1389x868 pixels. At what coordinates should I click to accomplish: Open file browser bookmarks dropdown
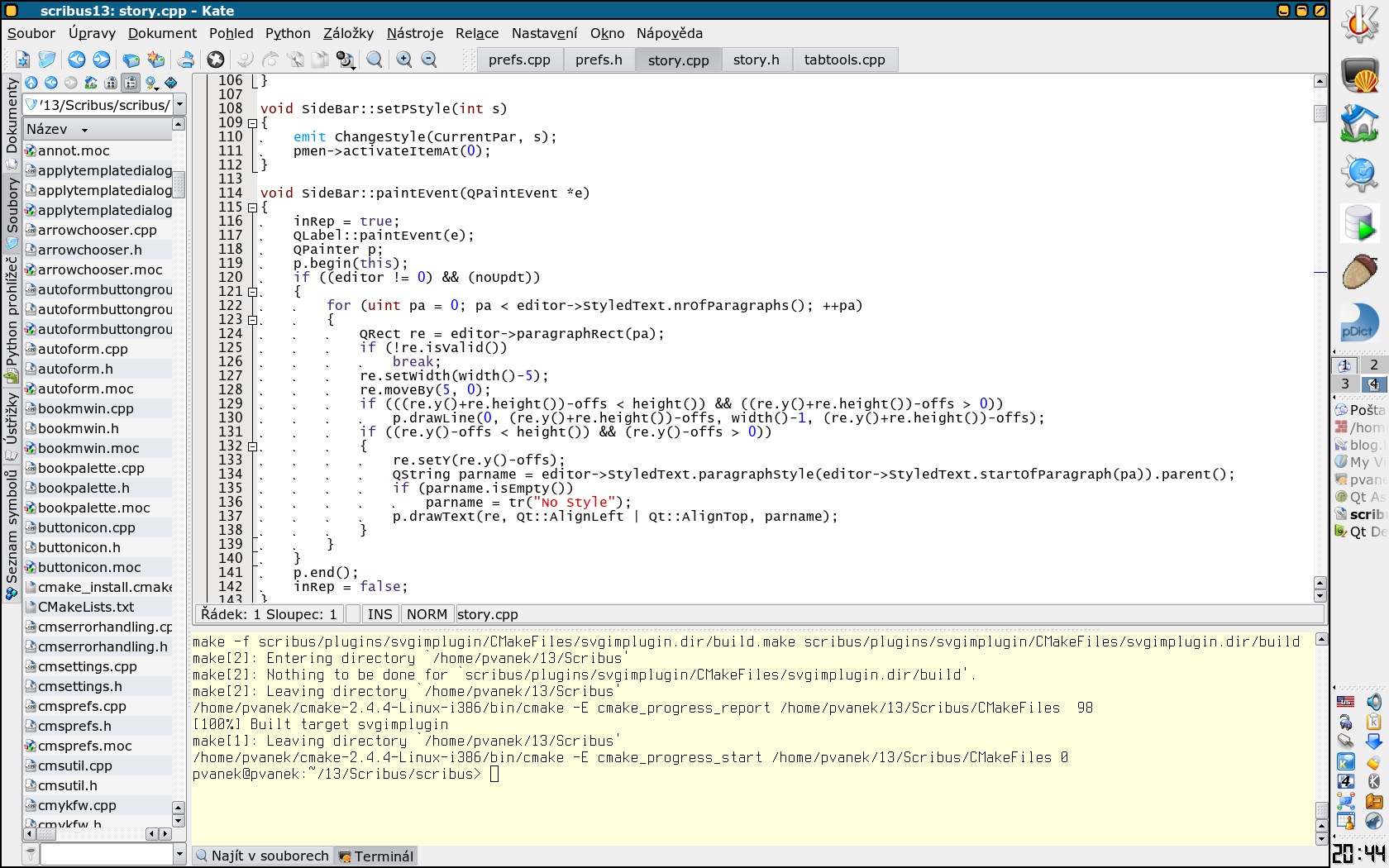[151, 83]
